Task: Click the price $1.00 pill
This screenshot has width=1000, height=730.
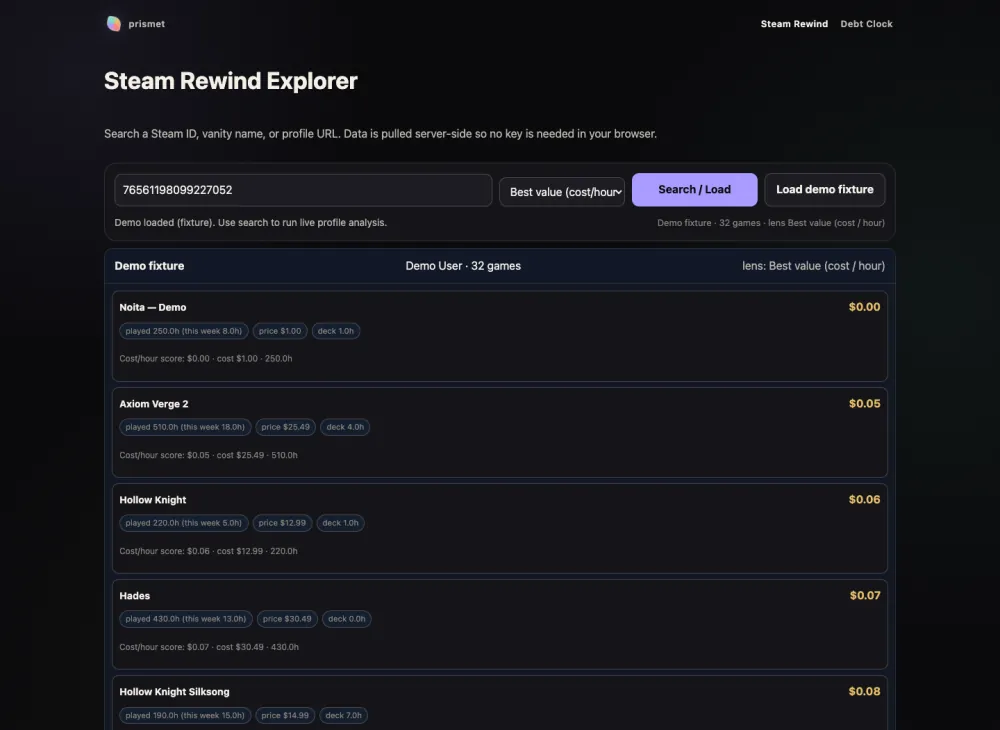Action: tap(280, 331)
